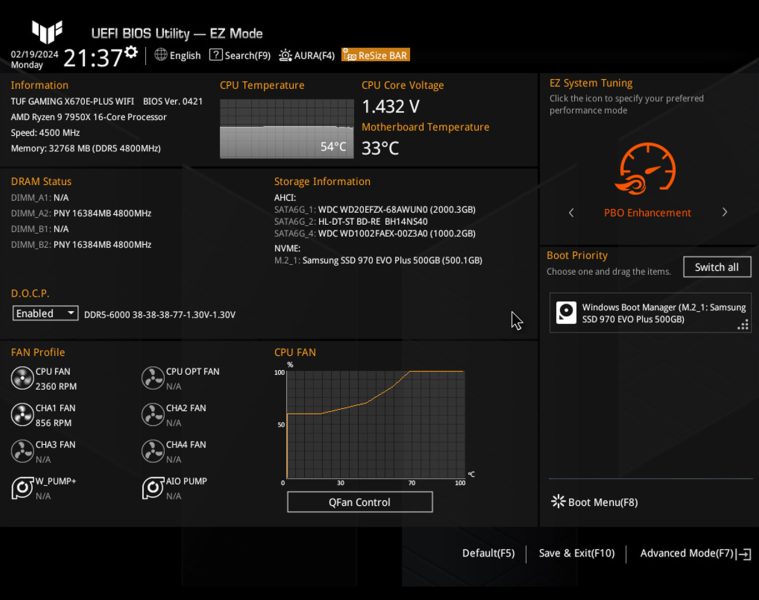
Task: Click SATA6G_1 WDC WD20EFZX drive entry
Action: [375, 210]
